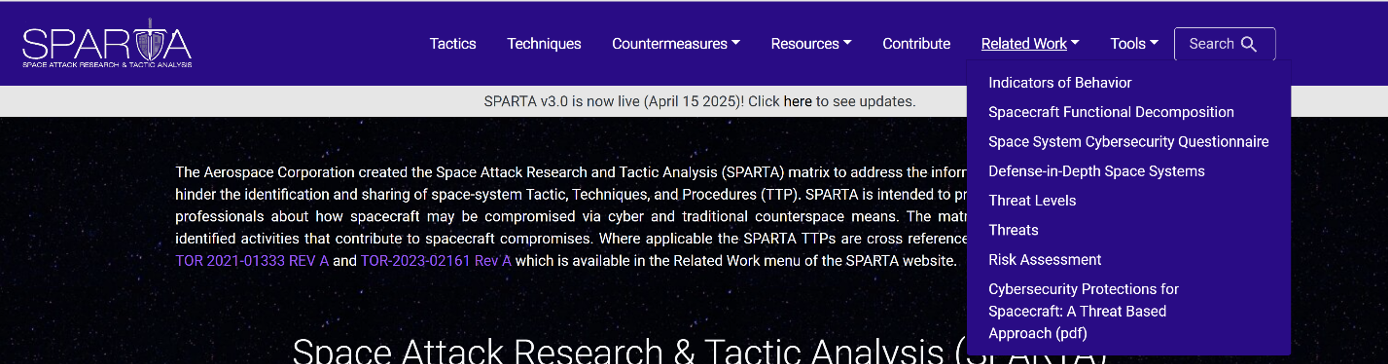Open the Techniques page
This screenshot has width=1388, height=364.
pyautogui.click(x=544, y=44)
